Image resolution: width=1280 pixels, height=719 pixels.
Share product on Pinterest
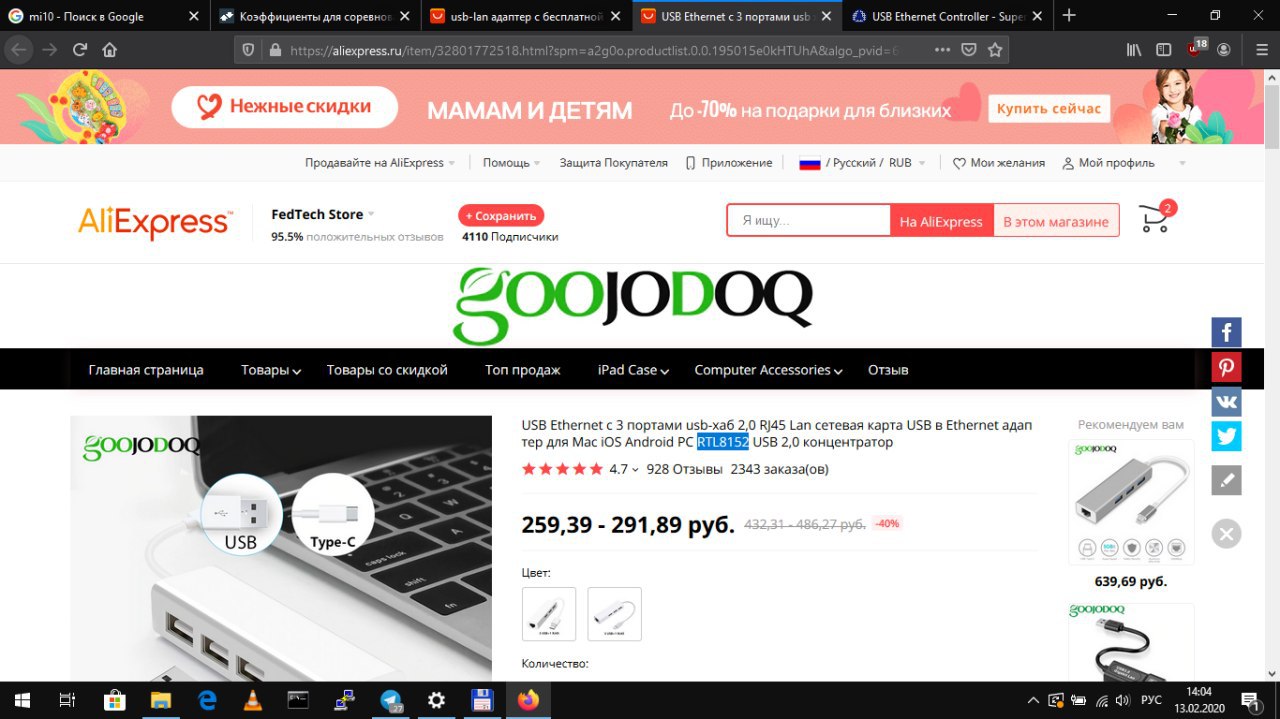pos(1227,367)
